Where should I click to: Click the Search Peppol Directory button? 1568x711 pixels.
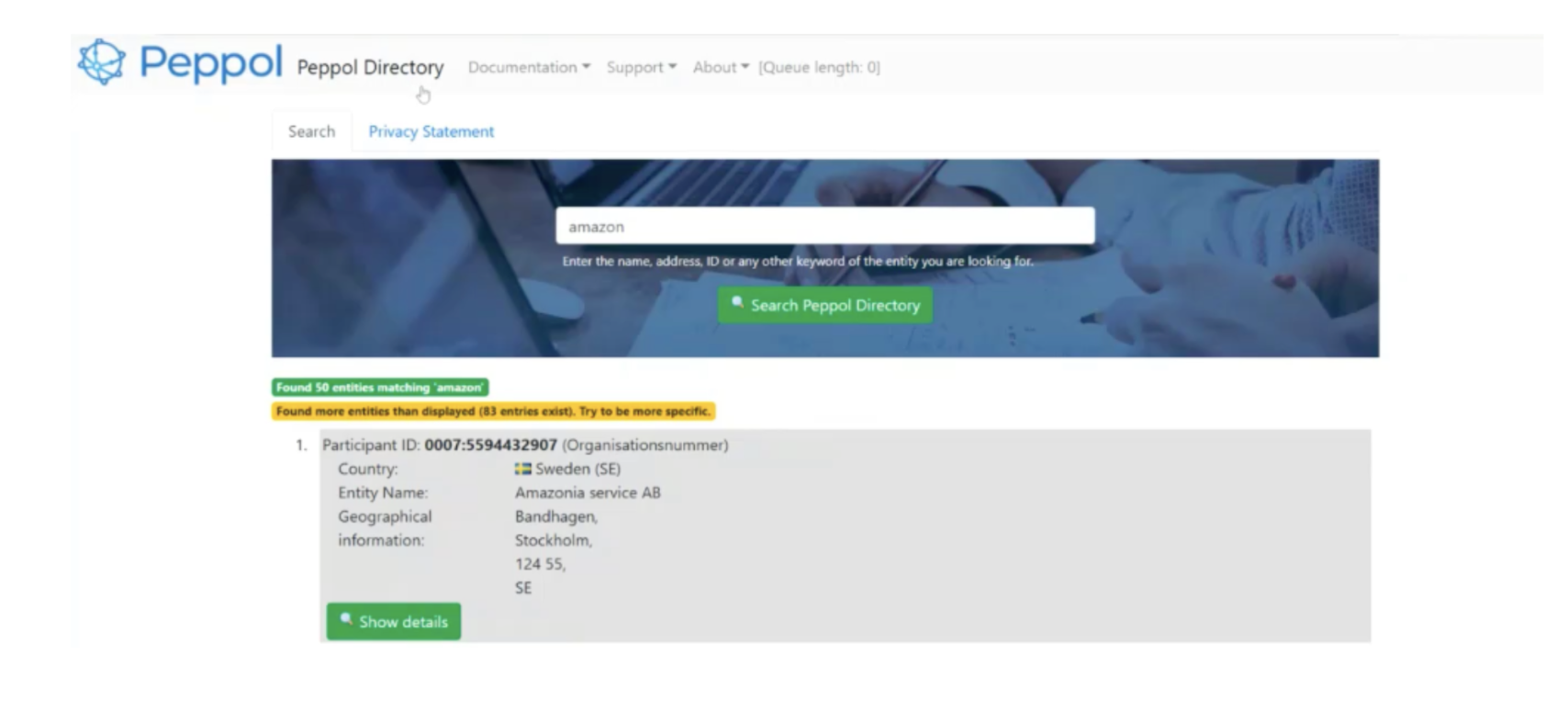click(824, 305)
